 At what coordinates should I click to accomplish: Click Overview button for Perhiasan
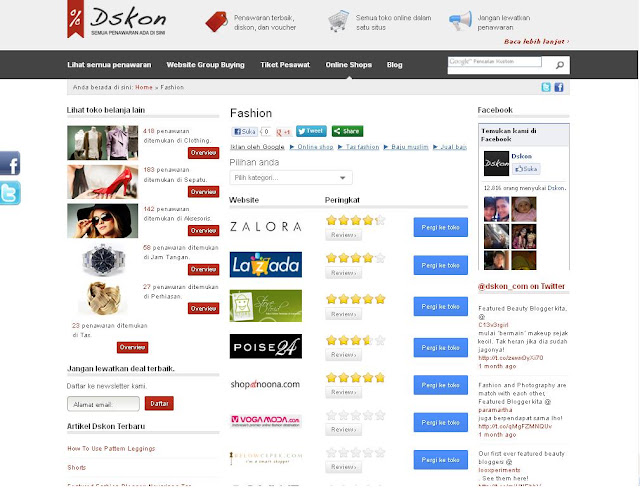tap(204, 308)
